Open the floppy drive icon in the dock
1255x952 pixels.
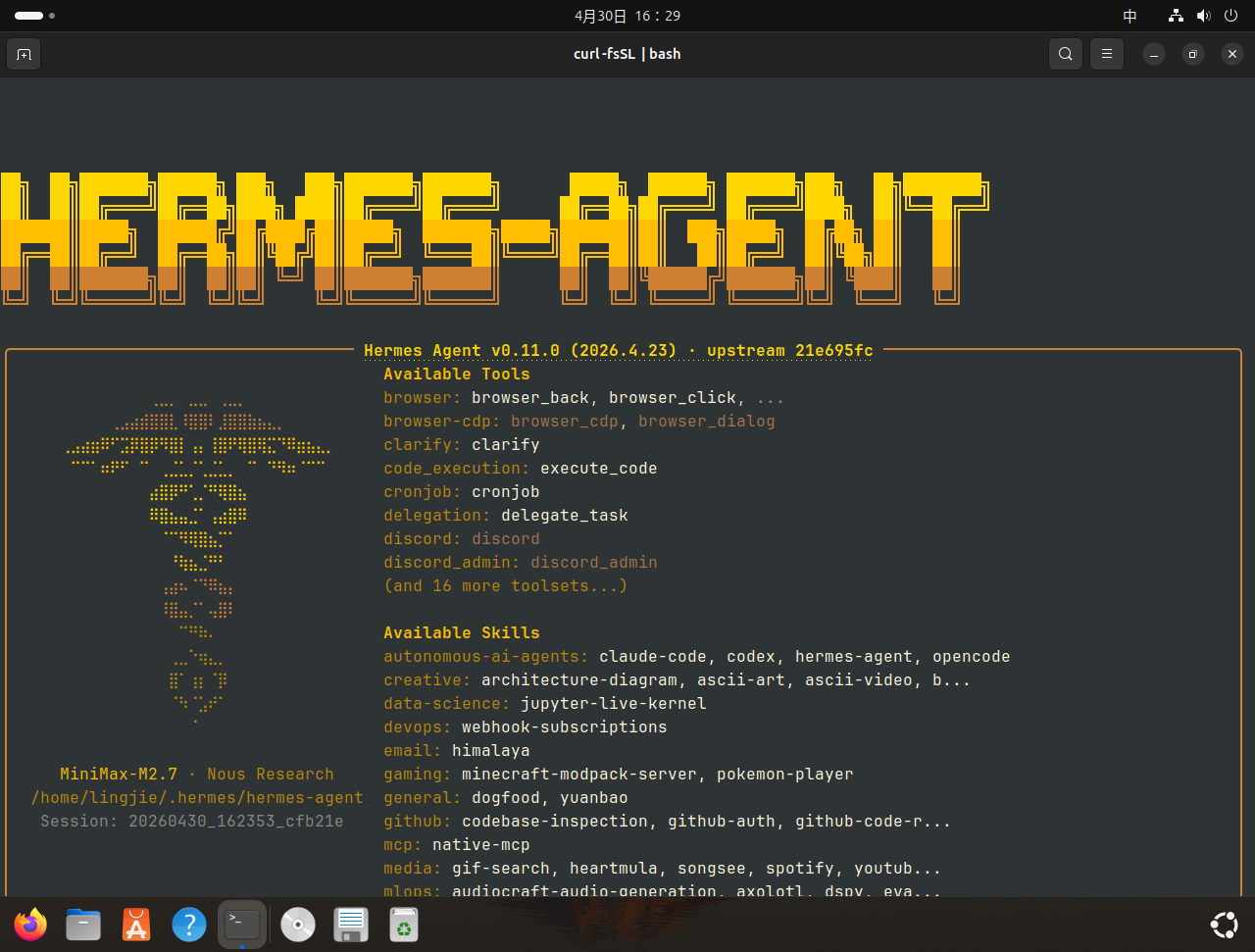coord(351,925)
